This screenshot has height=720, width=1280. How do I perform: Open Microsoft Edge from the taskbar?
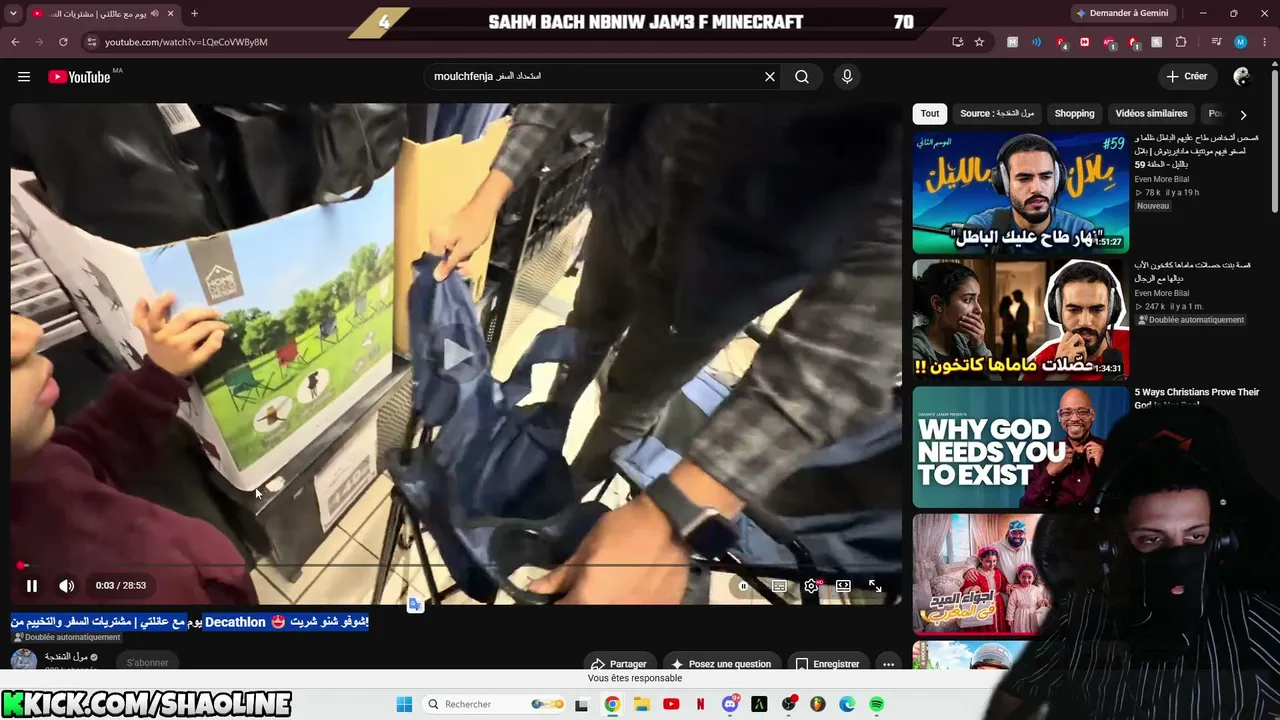(847, 704)
